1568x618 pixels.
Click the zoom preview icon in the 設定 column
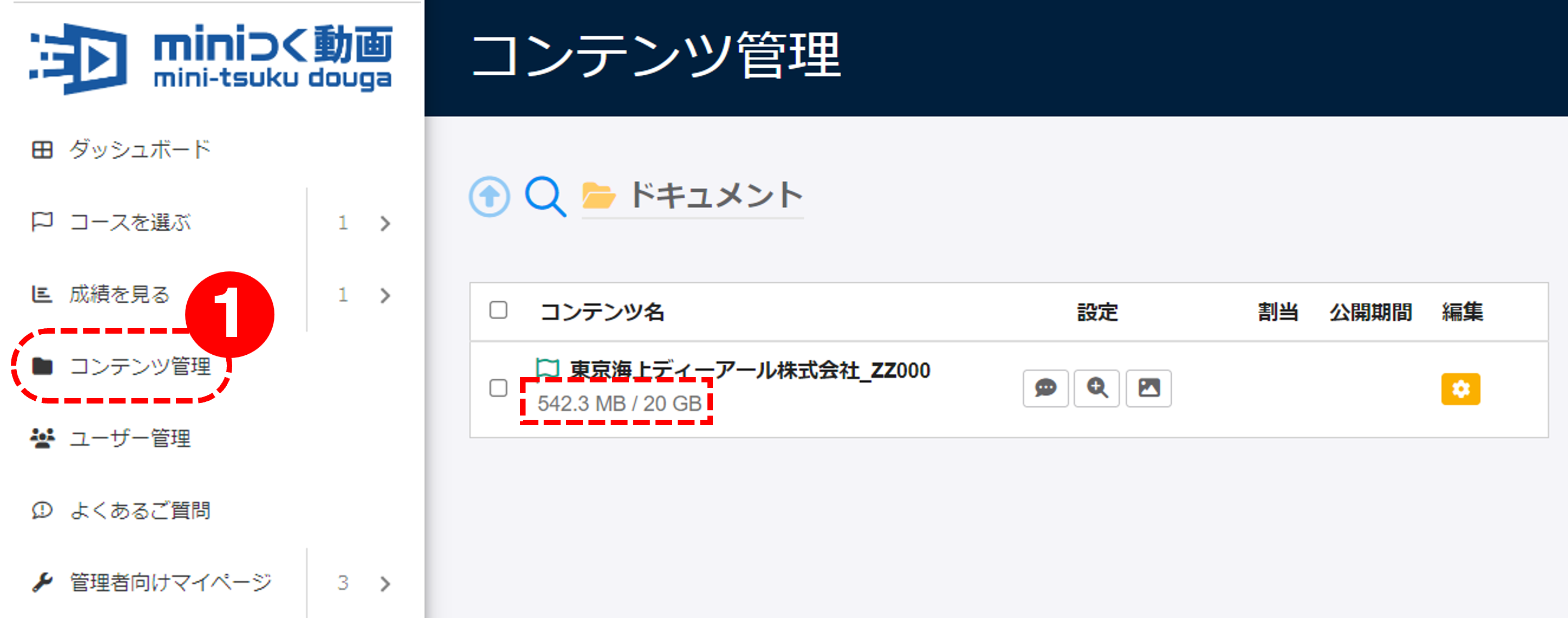click(x=1097, y=388)
